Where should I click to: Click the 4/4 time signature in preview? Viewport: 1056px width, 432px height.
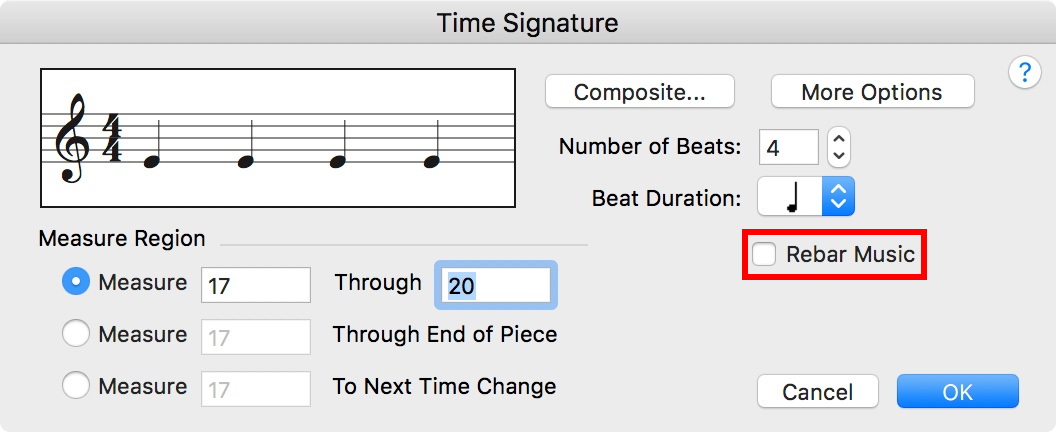point(112,138)
